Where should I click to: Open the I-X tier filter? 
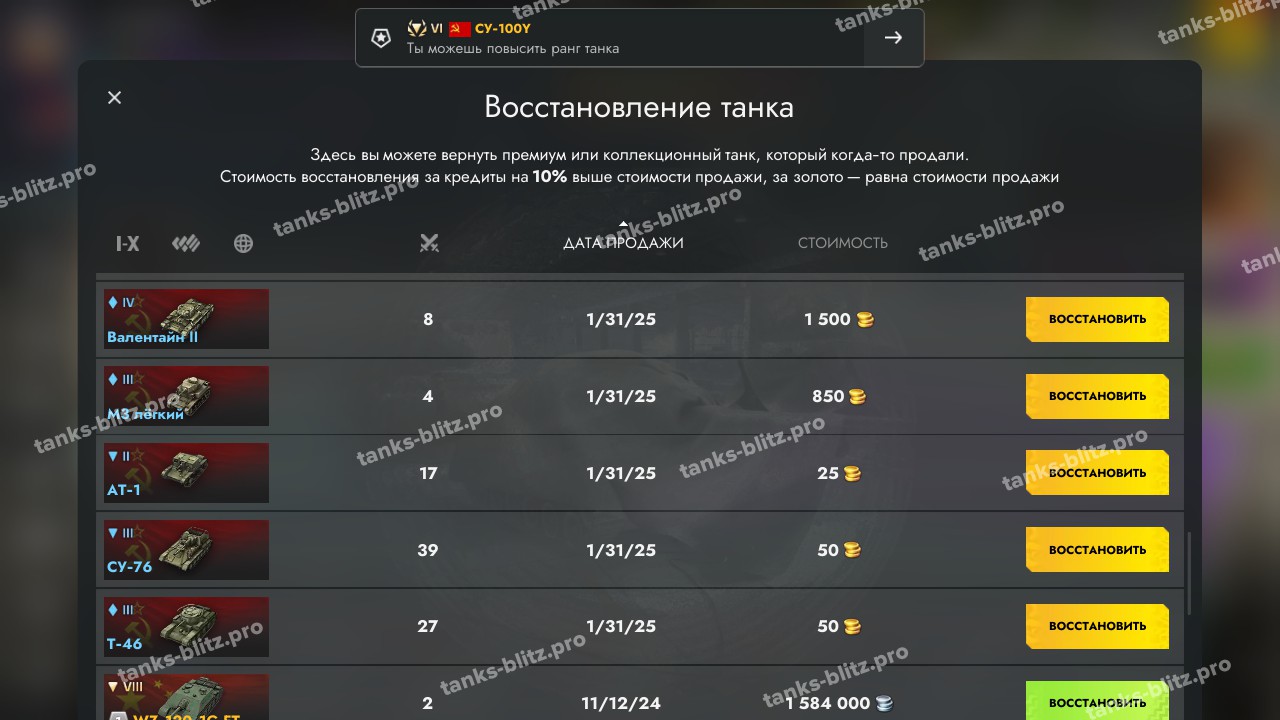click(x=127, y=243)
